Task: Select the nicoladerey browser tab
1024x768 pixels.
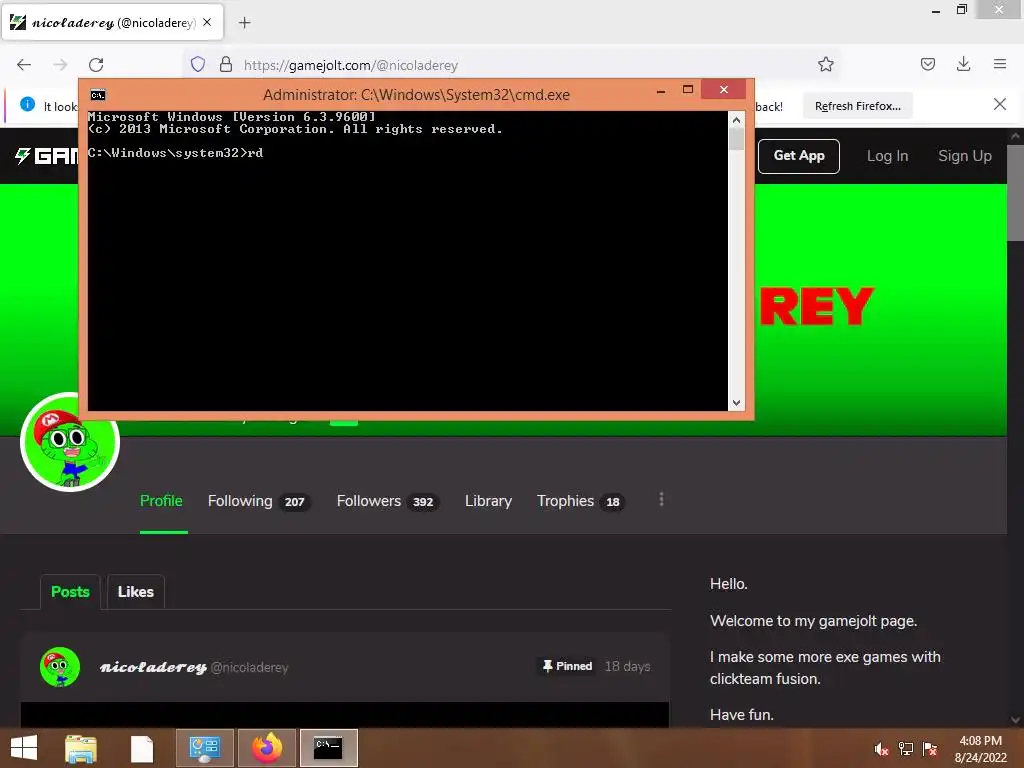Action: (x=112, y=23)
